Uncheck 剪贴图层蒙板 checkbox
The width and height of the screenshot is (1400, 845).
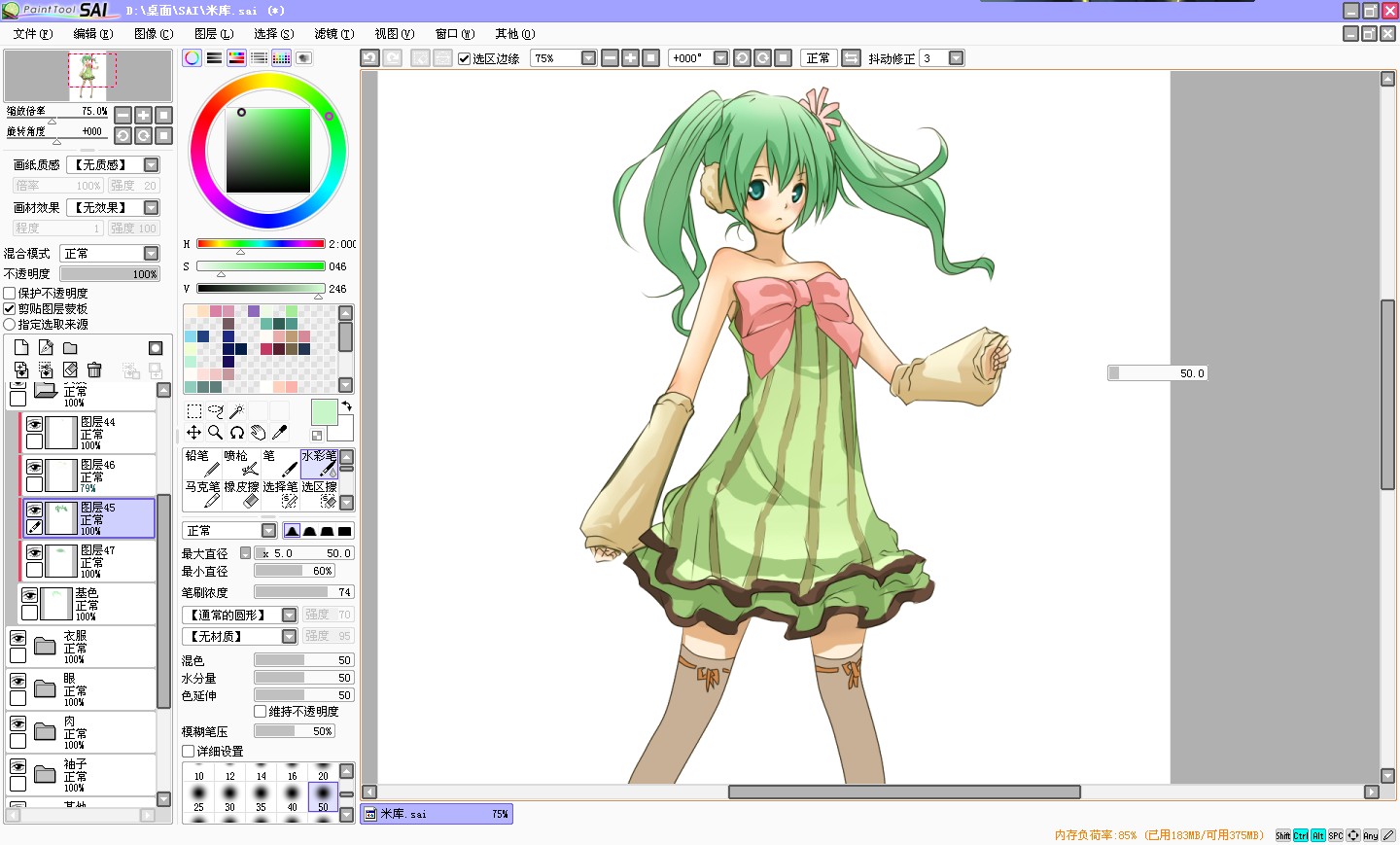click(10, 308)
